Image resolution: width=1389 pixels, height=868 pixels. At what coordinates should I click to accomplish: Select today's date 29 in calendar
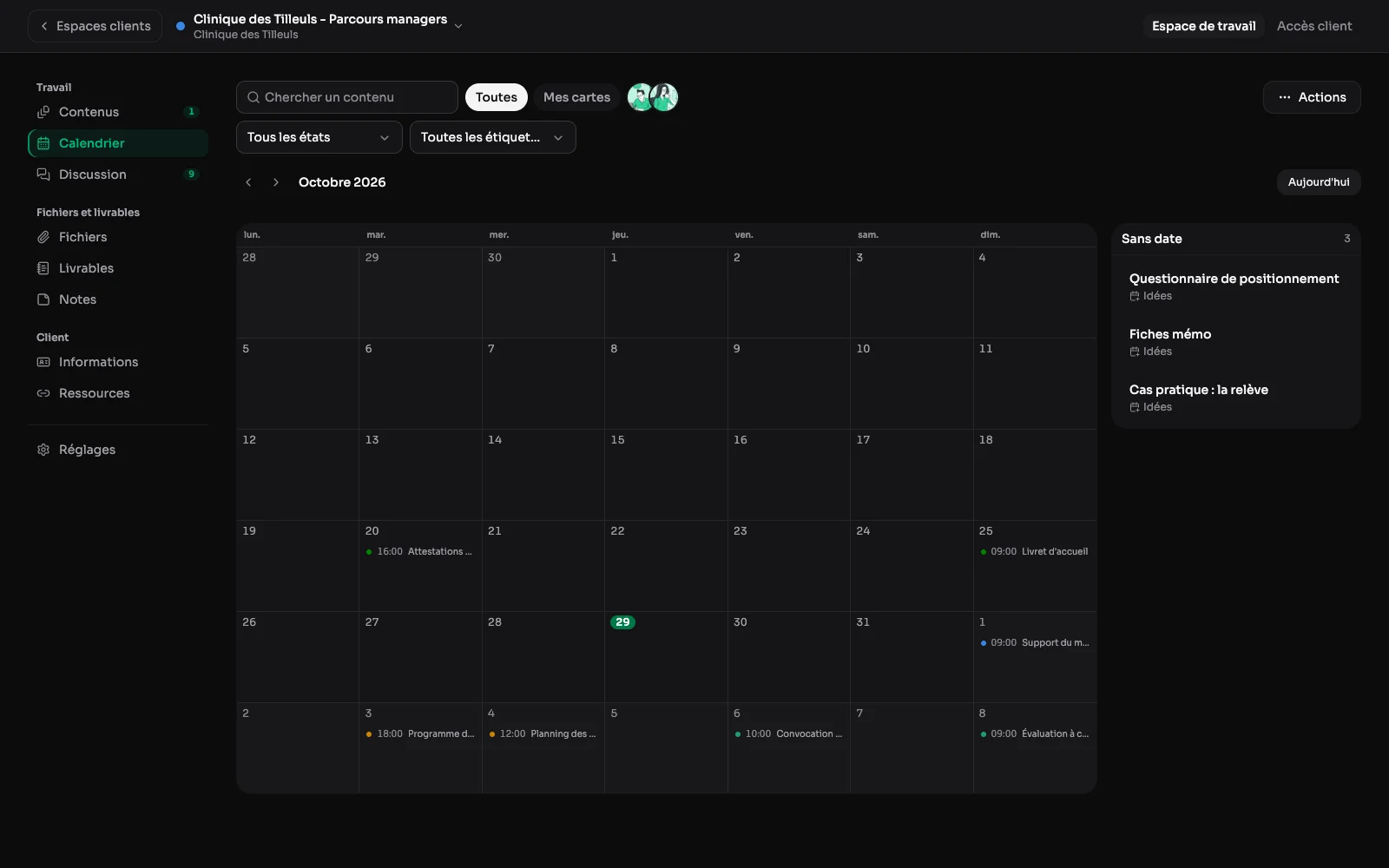[x=622, y=622]
